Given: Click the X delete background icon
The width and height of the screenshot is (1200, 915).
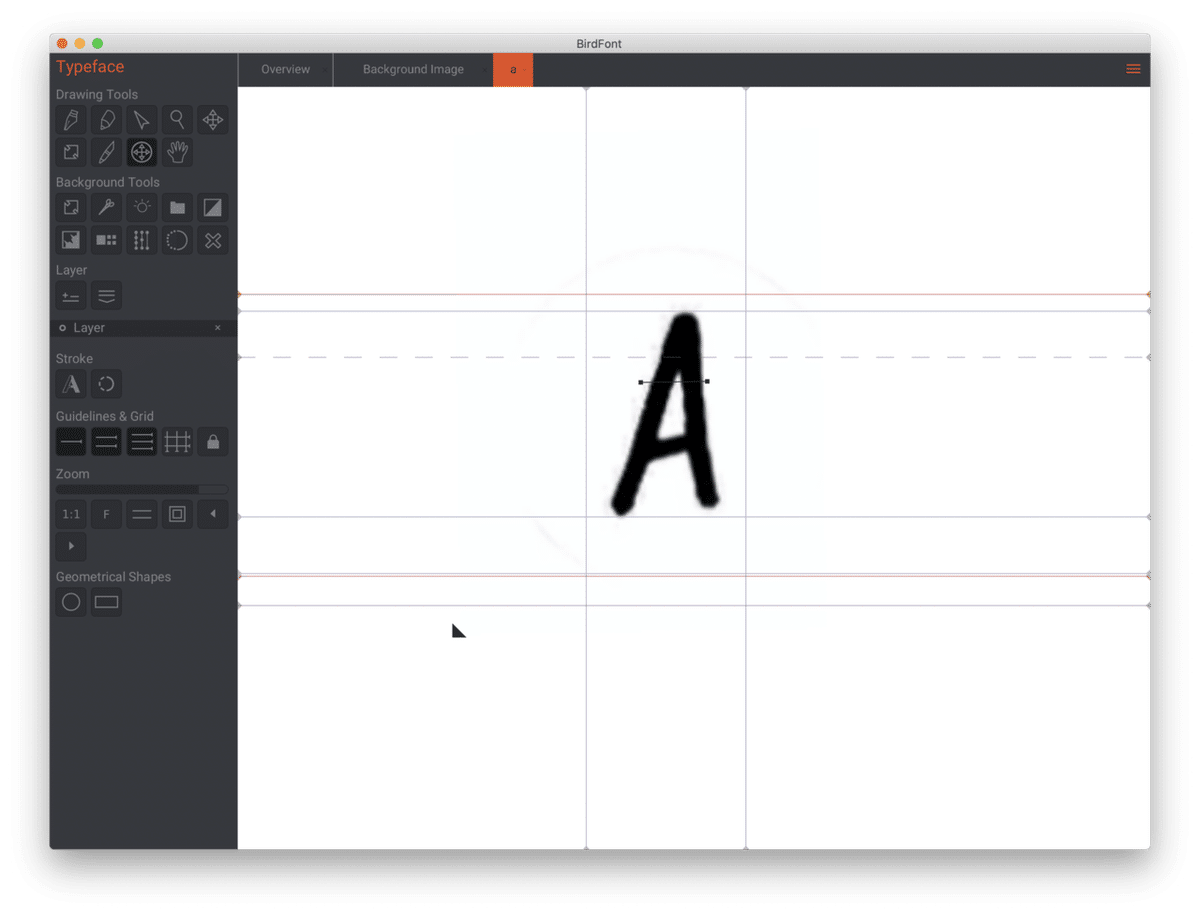Looking at the screenshot, I should [x=212, y=240].
